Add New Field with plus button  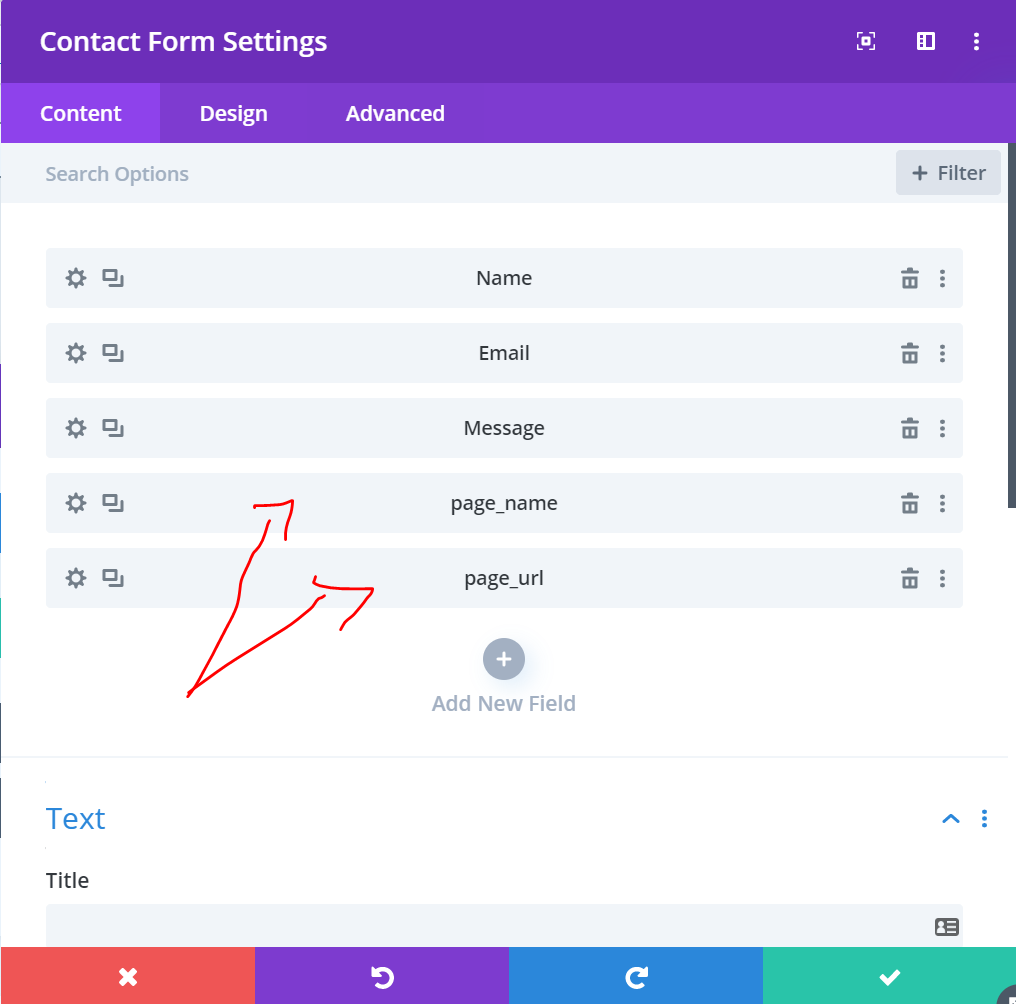coord(503,659)
